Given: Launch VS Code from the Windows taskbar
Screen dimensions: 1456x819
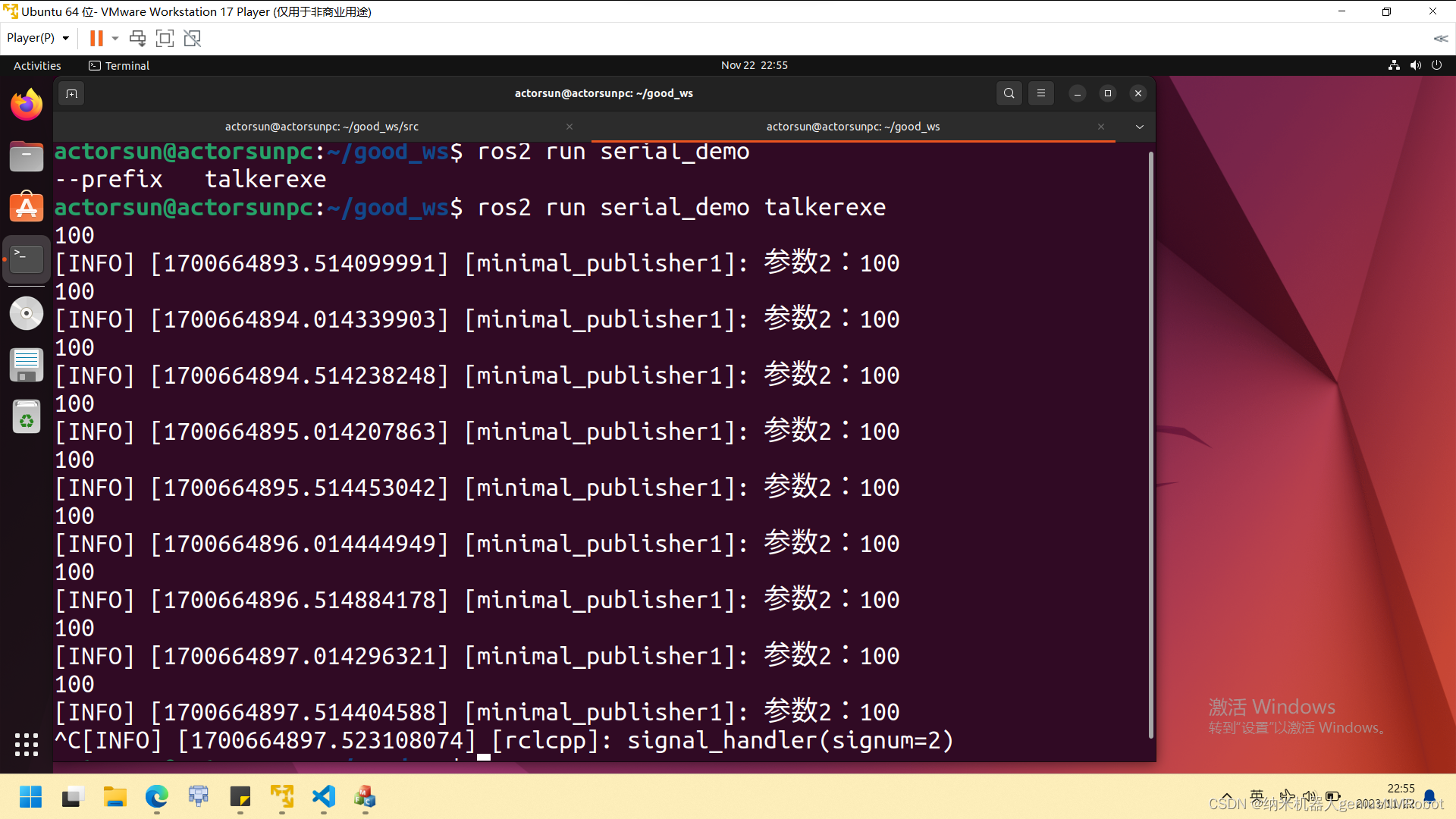Looking at the screenshot, I should [323, 797].
